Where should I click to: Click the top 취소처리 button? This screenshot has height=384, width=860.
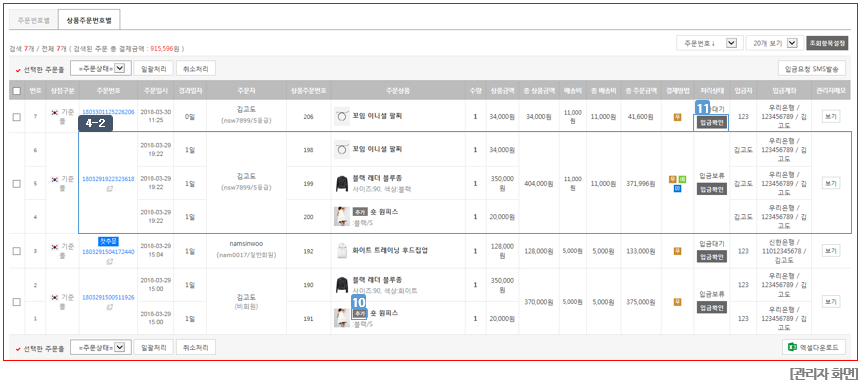(x=196, y=68)
